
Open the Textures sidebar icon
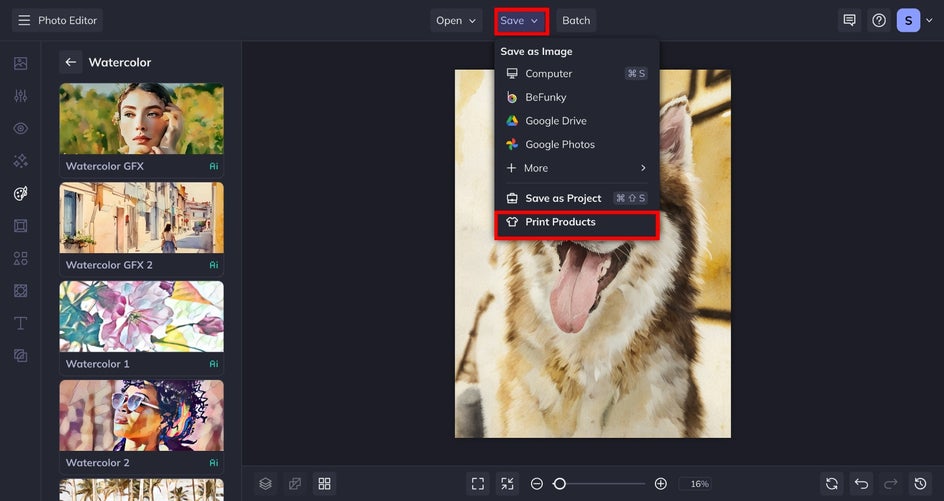click(20, 356)
